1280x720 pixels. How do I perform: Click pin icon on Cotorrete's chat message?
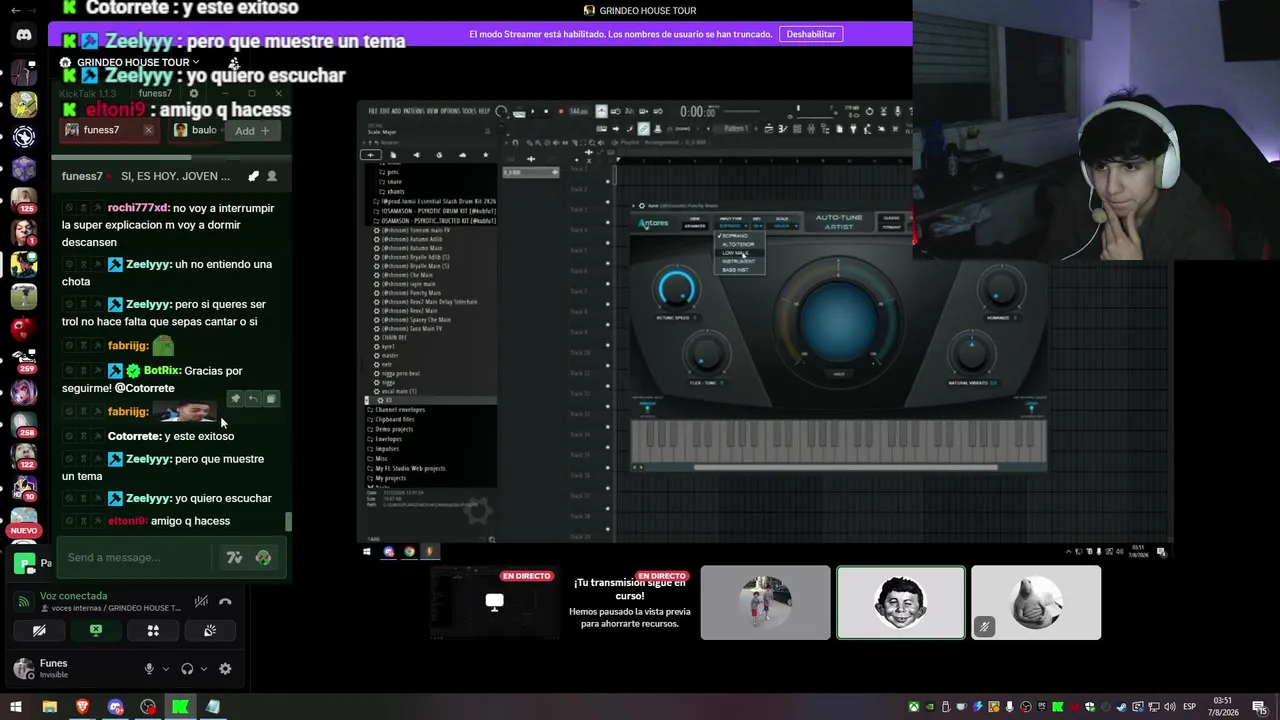tap(98, 436)
